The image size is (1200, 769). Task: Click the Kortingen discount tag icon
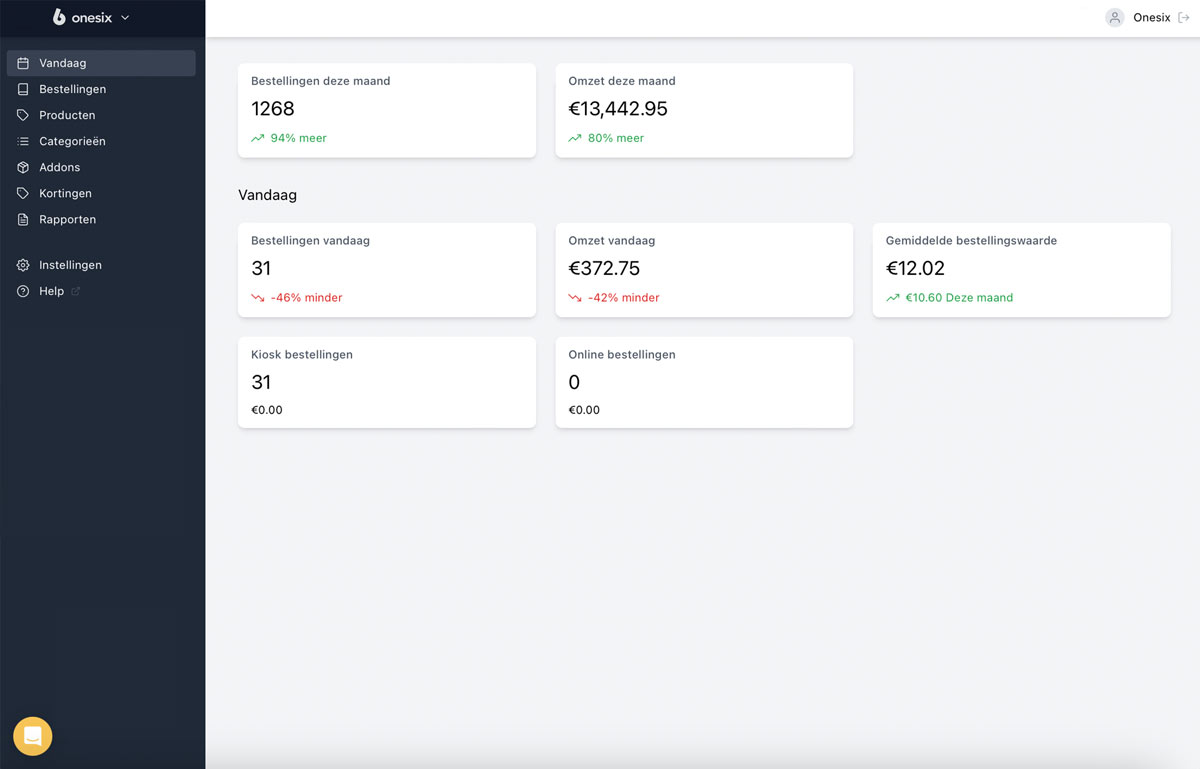point(24,193)
